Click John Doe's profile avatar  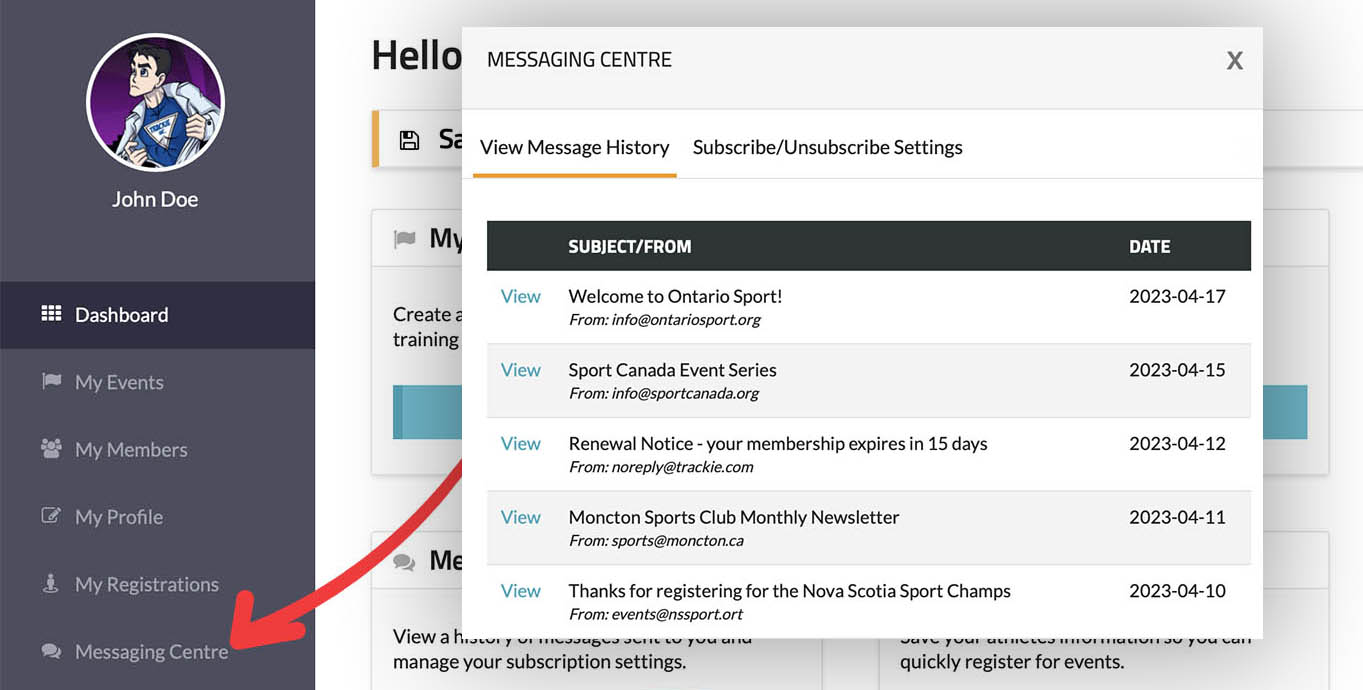(x=155, y=103)
